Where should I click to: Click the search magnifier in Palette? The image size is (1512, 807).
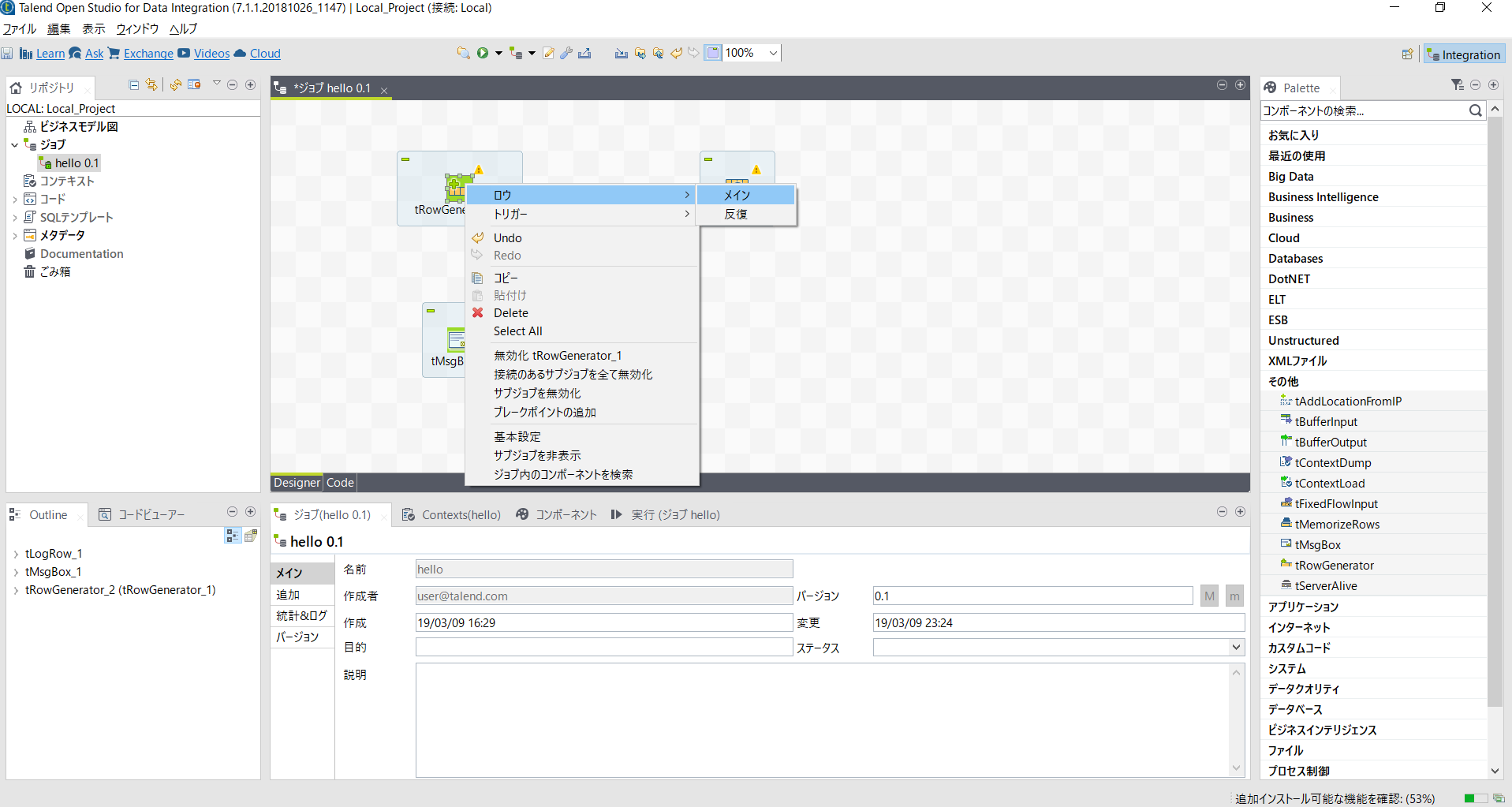[x=1475, y=111]
